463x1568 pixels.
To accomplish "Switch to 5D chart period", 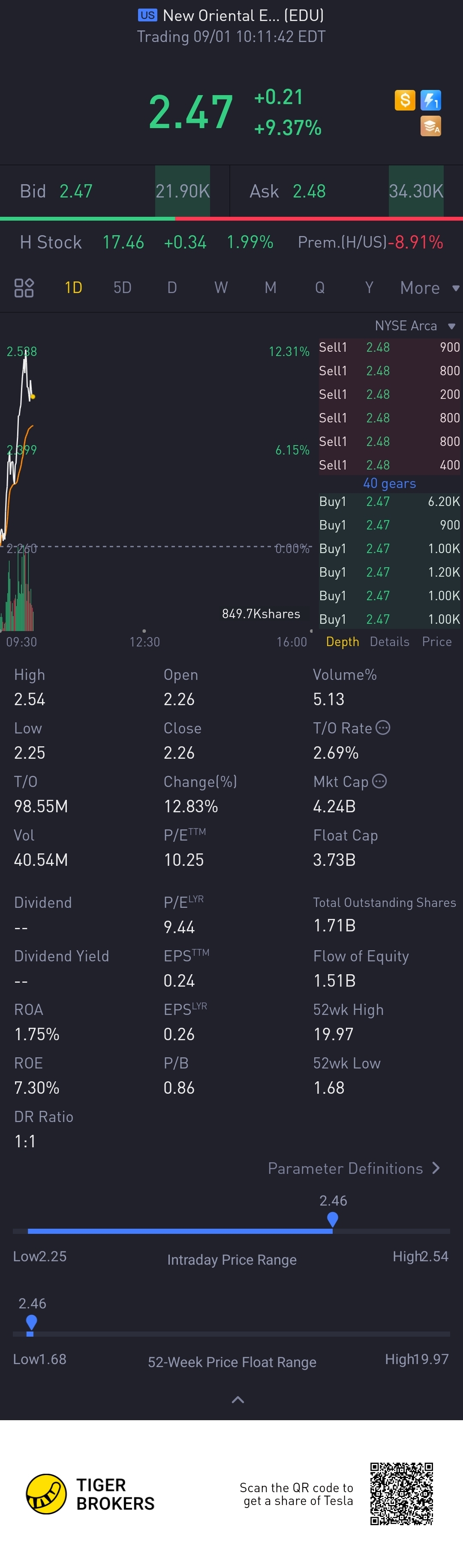I will click(x=123, y=287).
